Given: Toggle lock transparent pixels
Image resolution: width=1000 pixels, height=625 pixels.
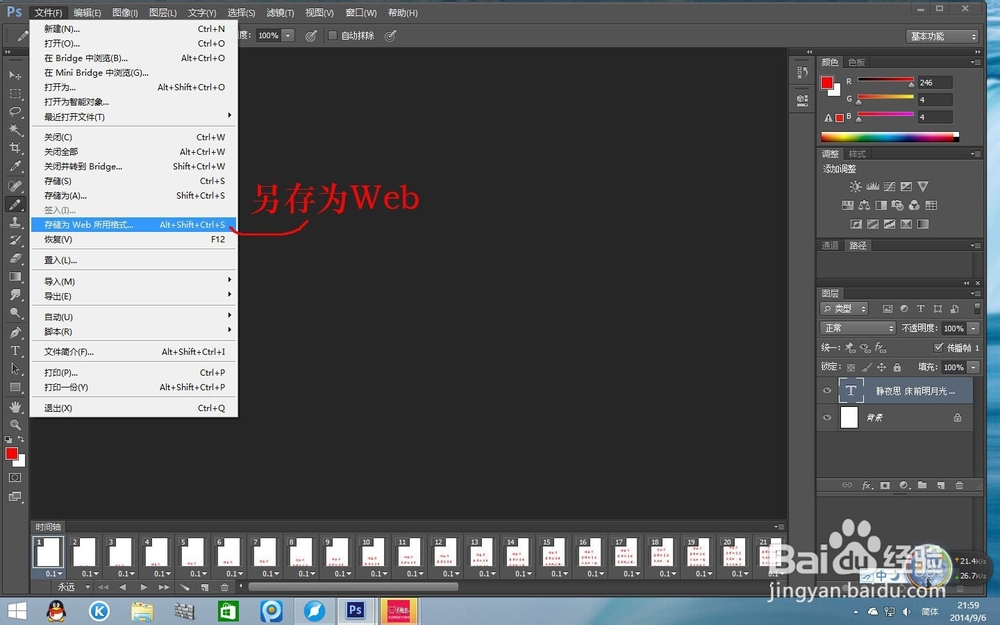Looking at the screenshot, I should [851, 367].
